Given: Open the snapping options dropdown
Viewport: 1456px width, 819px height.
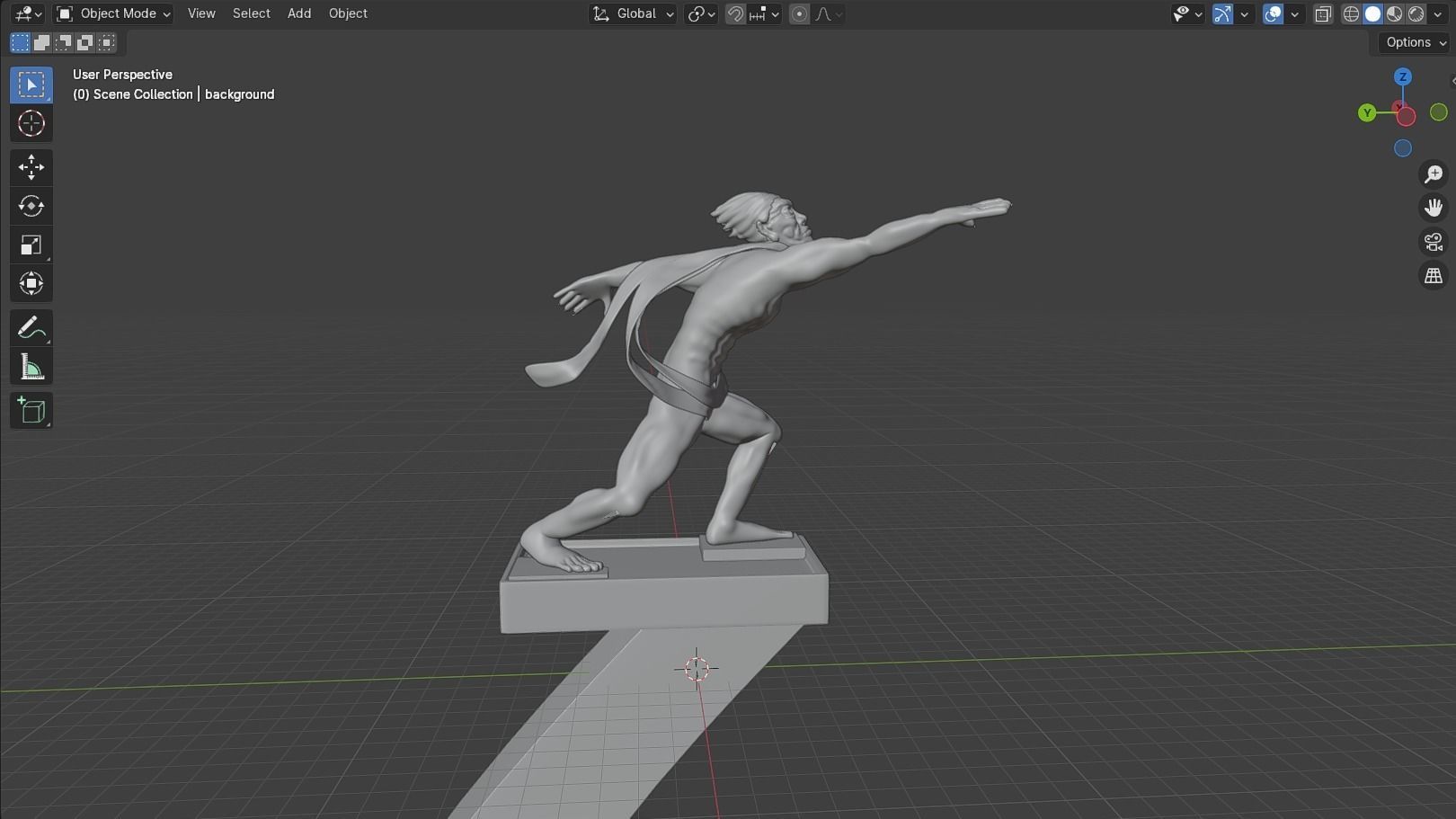Looking at the screenshot, I should click(764, 13).
